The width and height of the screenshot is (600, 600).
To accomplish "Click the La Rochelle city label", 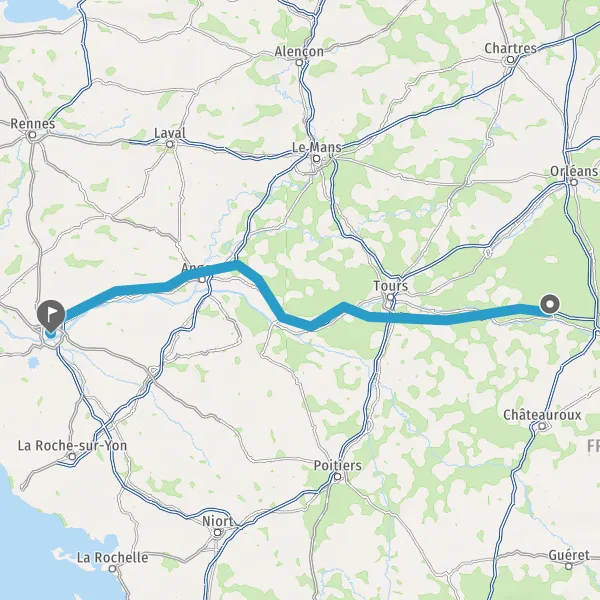I will (x=112, y=558).
